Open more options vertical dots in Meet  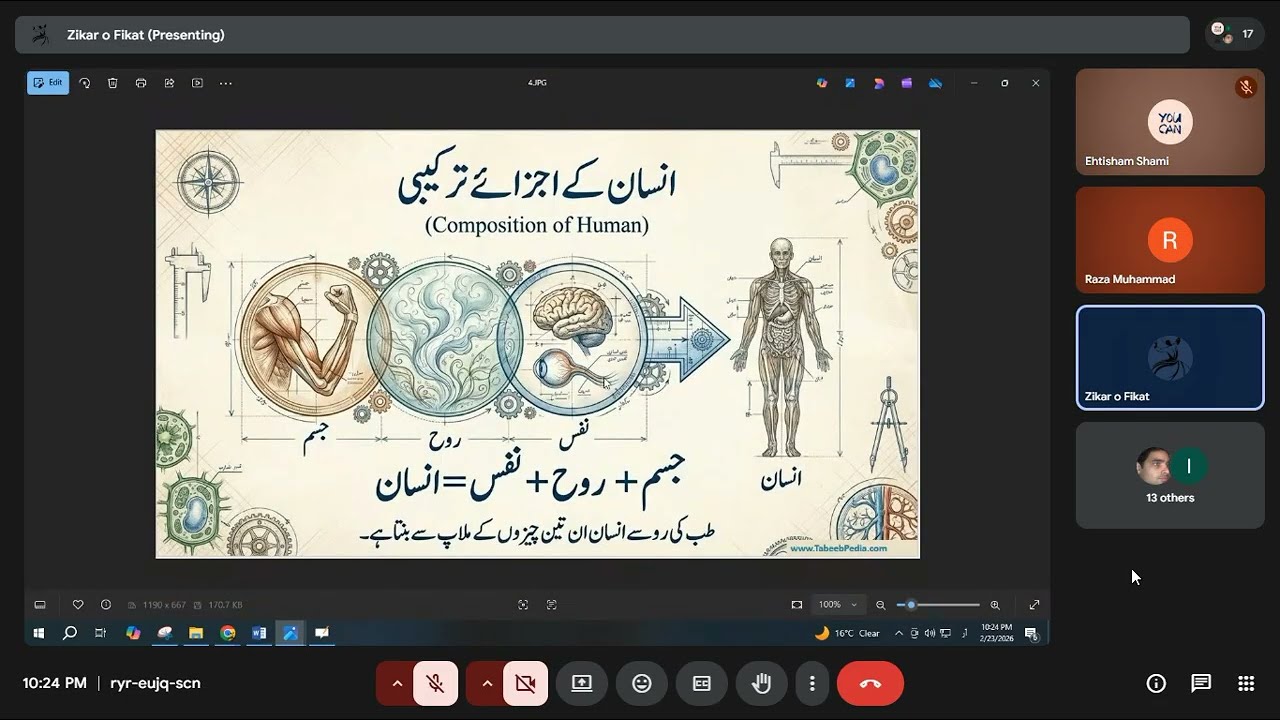click(812, 684)
